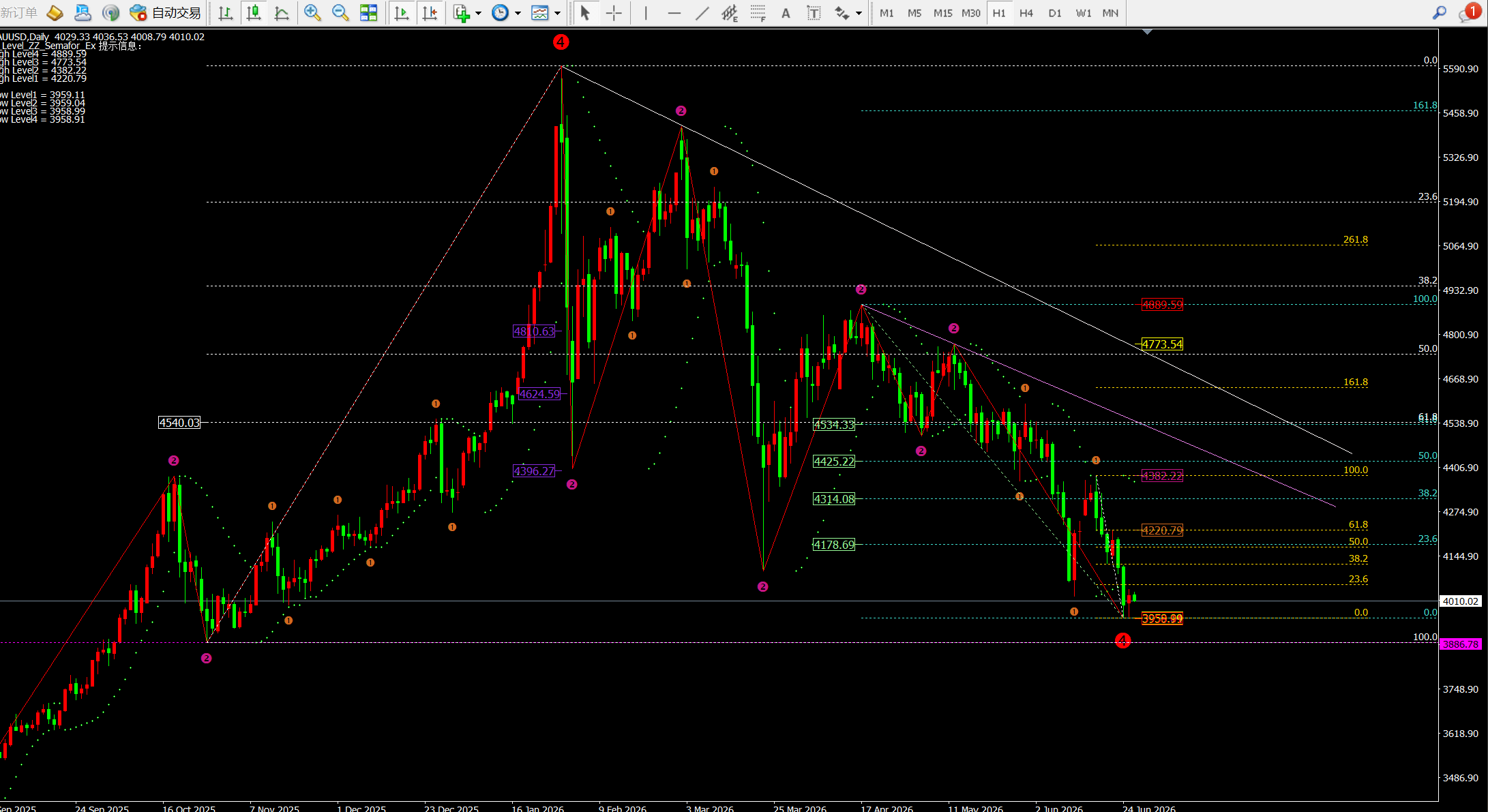1488x812 pixels.
Task: Select the equidistant channel tool
Action: 730,12
